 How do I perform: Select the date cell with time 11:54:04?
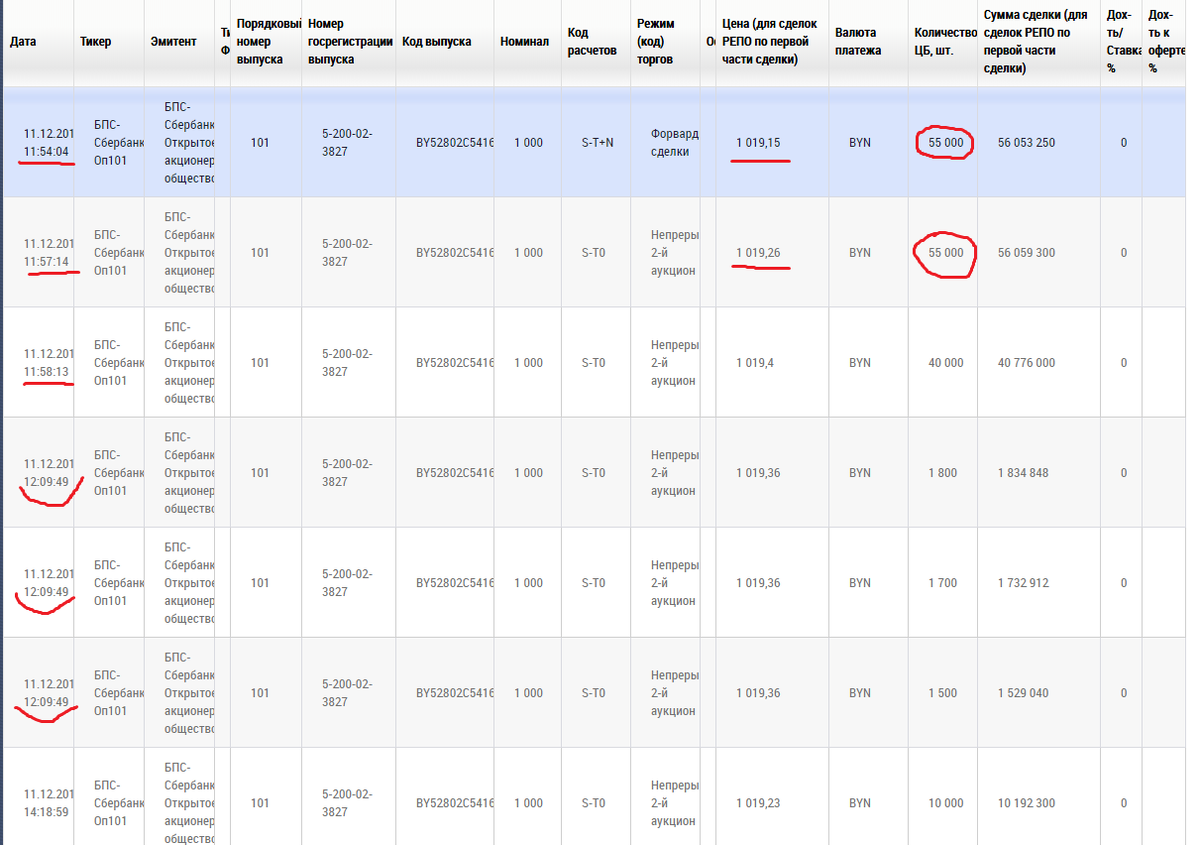point(49,143)
